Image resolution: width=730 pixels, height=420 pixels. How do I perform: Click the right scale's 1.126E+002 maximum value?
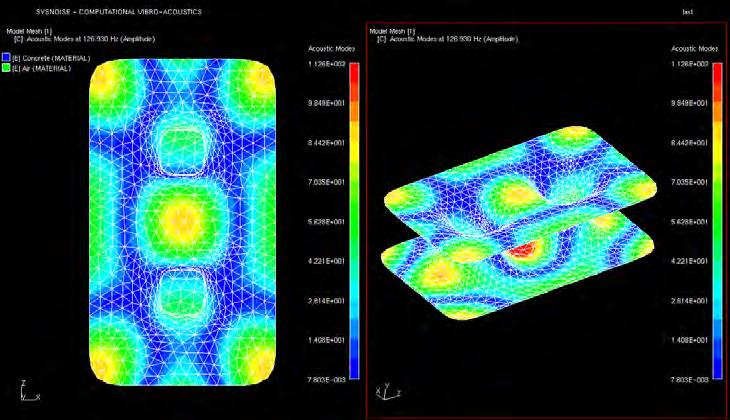point(689,64)
